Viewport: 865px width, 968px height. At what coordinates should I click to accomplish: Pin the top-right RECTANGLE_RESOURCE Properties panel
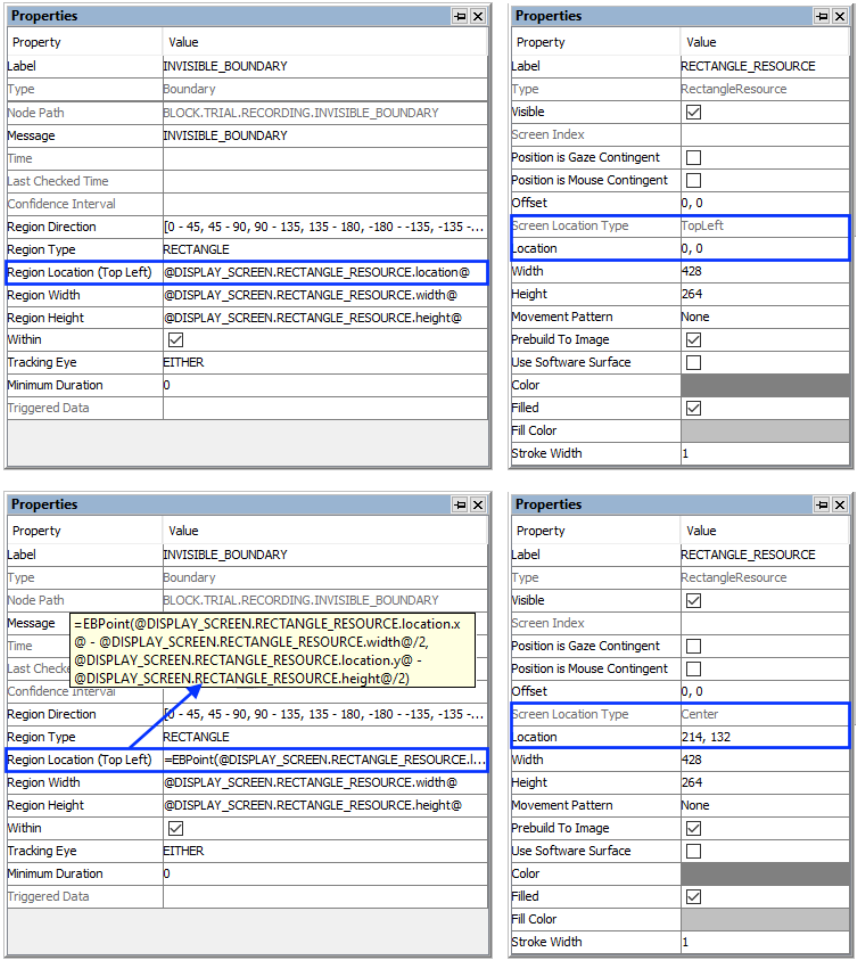(822, 16)
